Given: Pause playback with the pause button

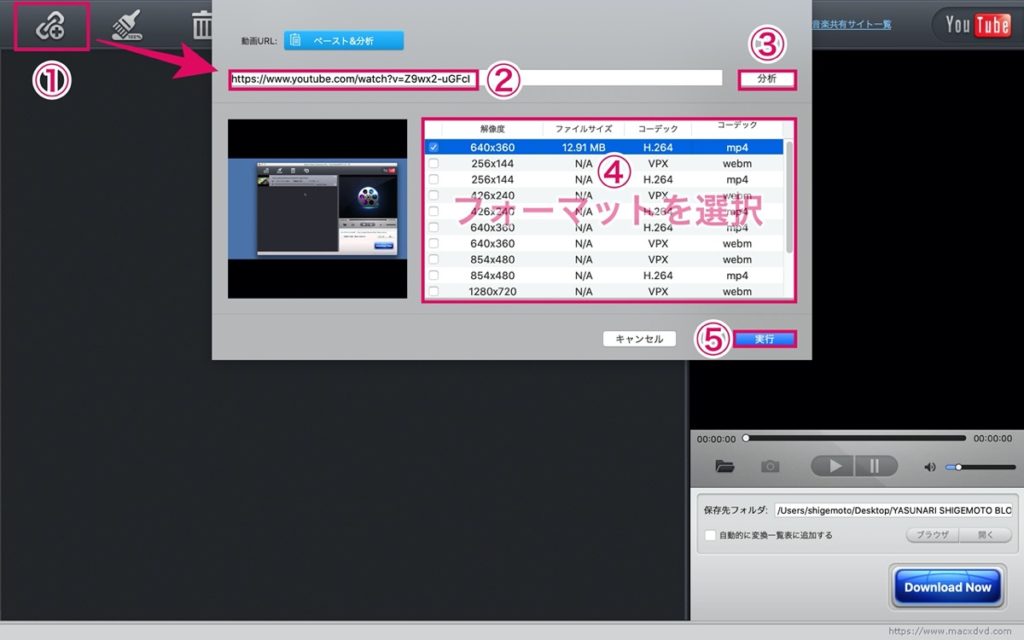Looking at the screenshot, I should pyautogui.click(x=875, y=466).
